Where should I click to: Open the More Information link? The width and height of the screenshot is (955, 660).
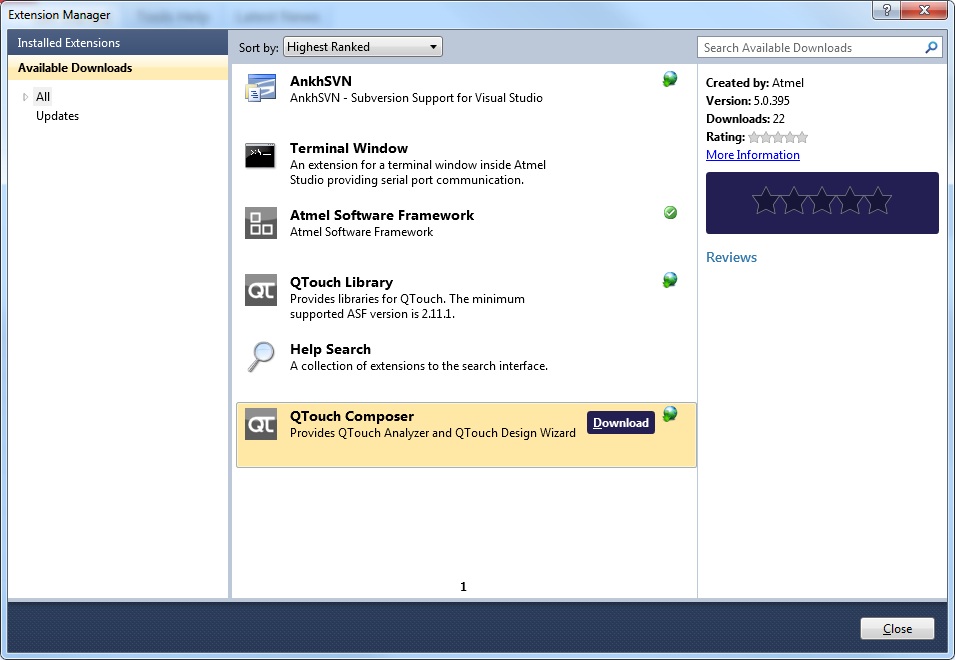point(752,155)
